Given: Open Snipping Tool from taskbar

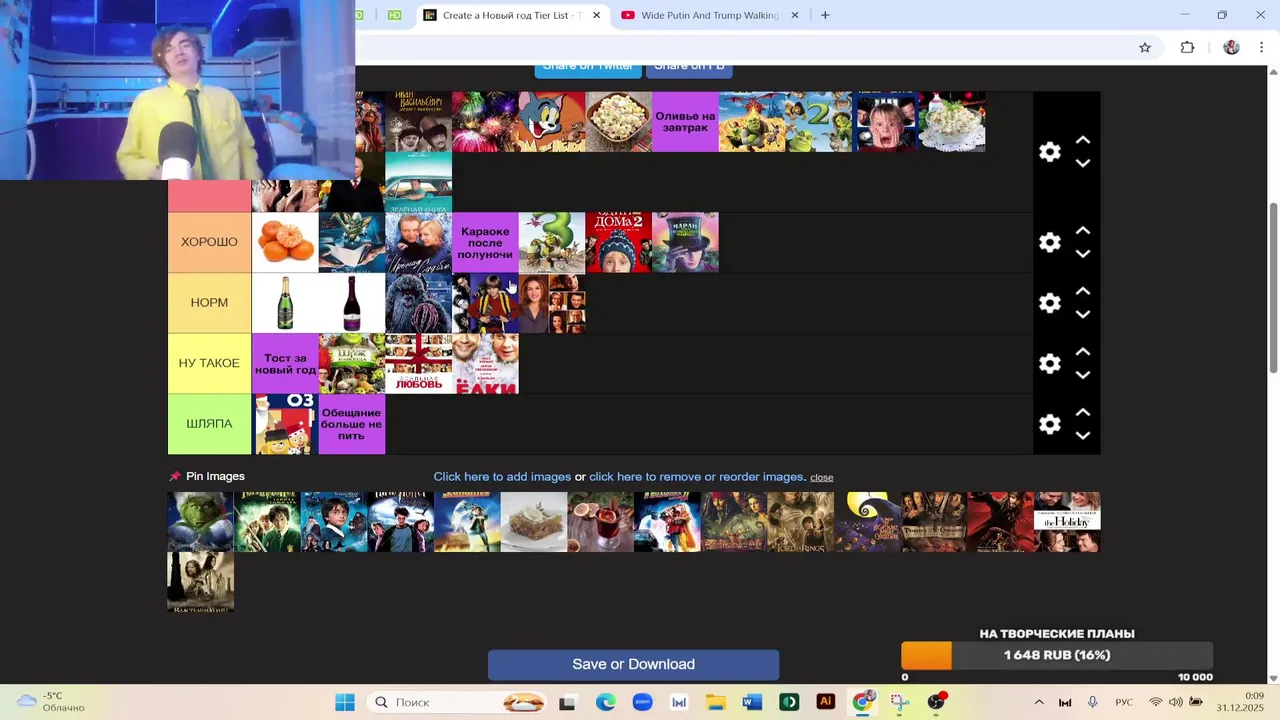Looking at the screenshot, I should 899,702.
